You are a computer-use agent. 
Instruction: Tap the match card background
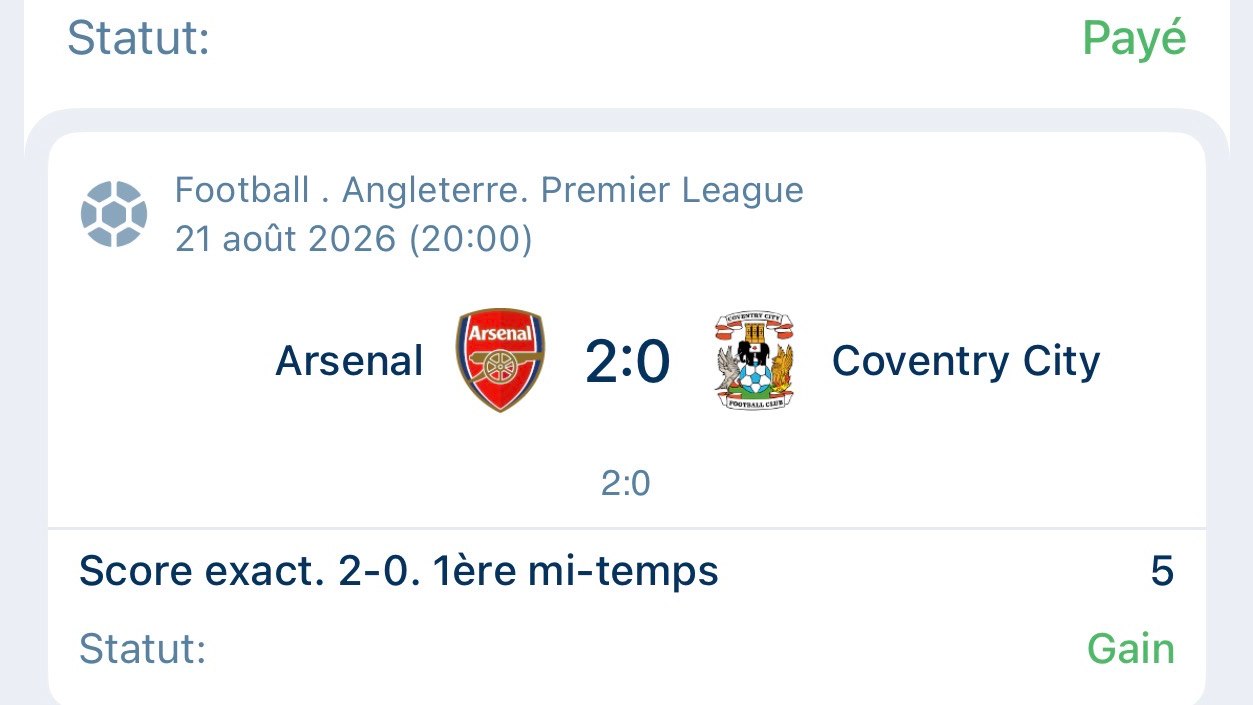tap(626, 420)
